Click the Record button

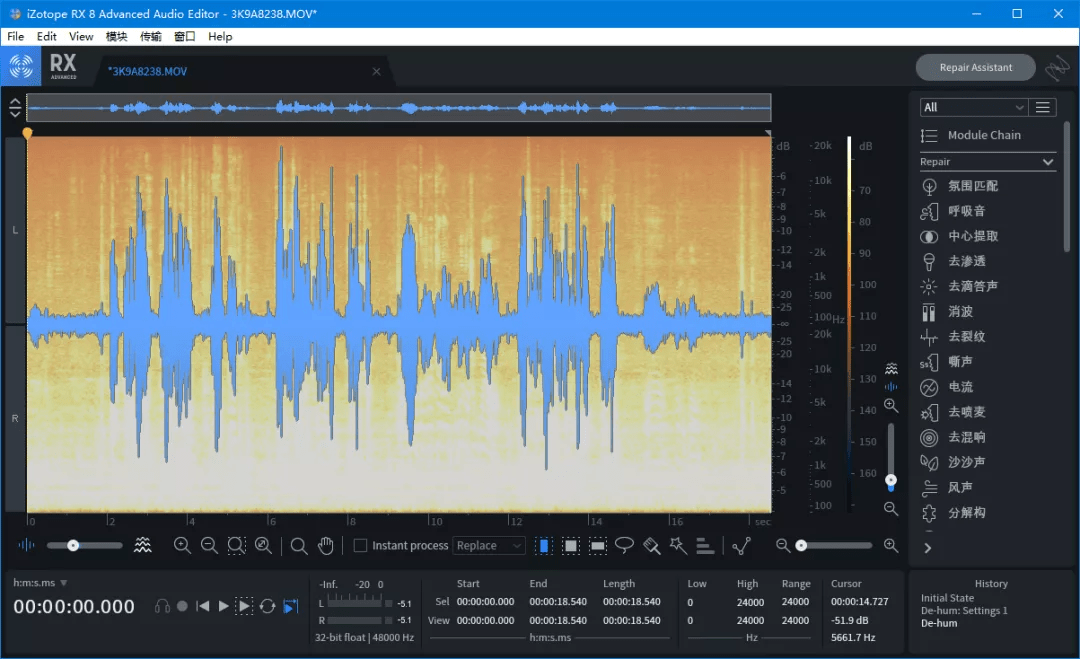click(x=182, y=606)
